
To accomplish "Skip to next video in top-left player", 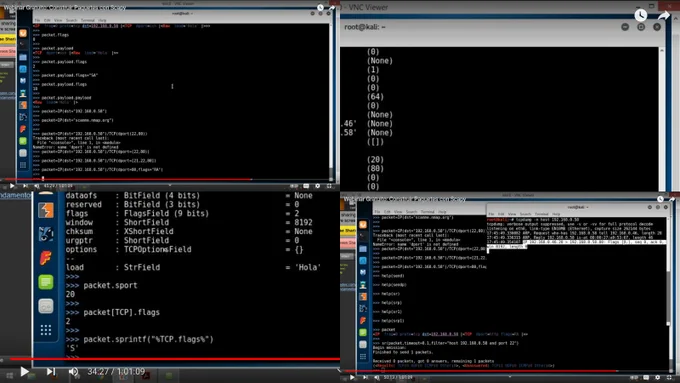I will point(25,186).
